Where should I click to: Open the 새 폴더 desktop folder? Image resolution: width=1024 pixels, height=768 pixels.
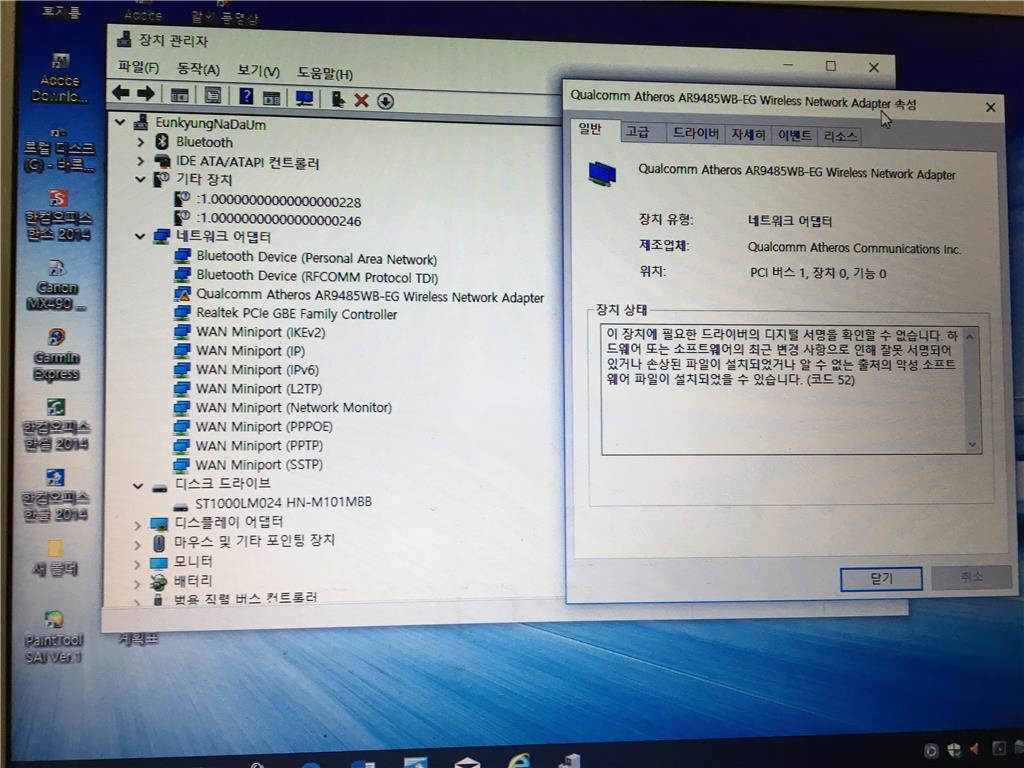pos(56,557)
